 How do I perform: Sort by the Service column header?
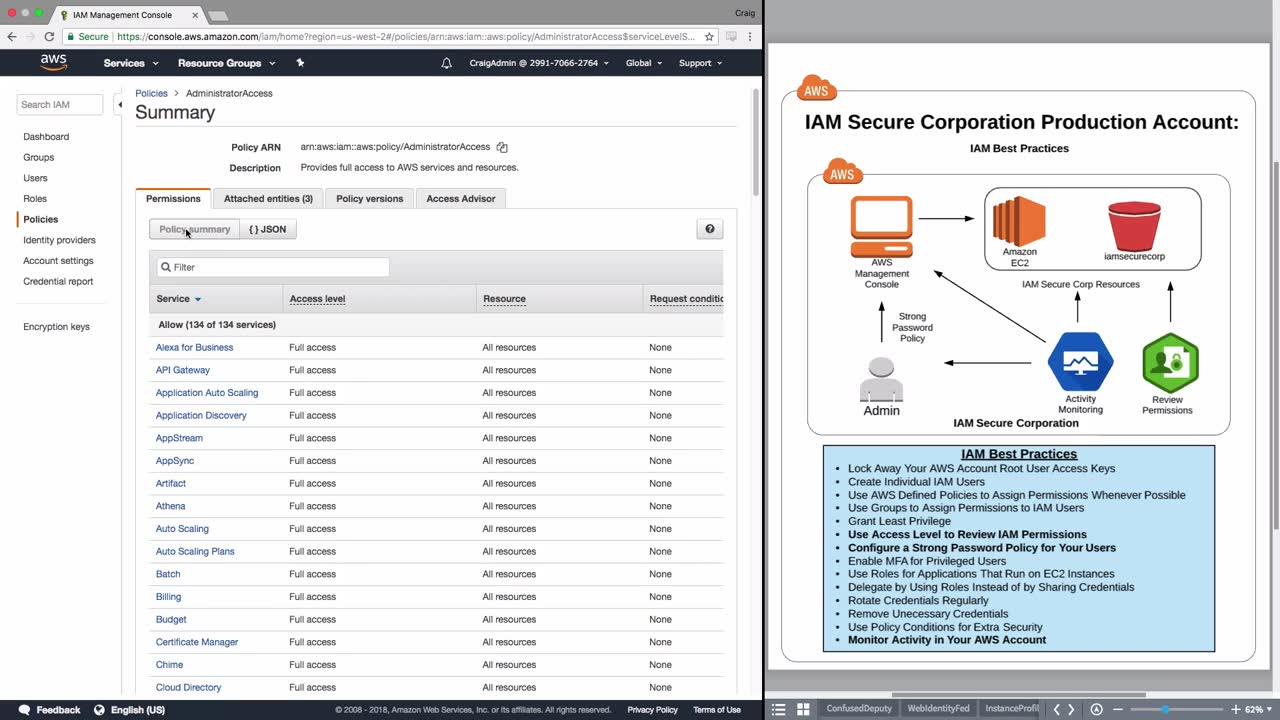click(x=179, y=299)
